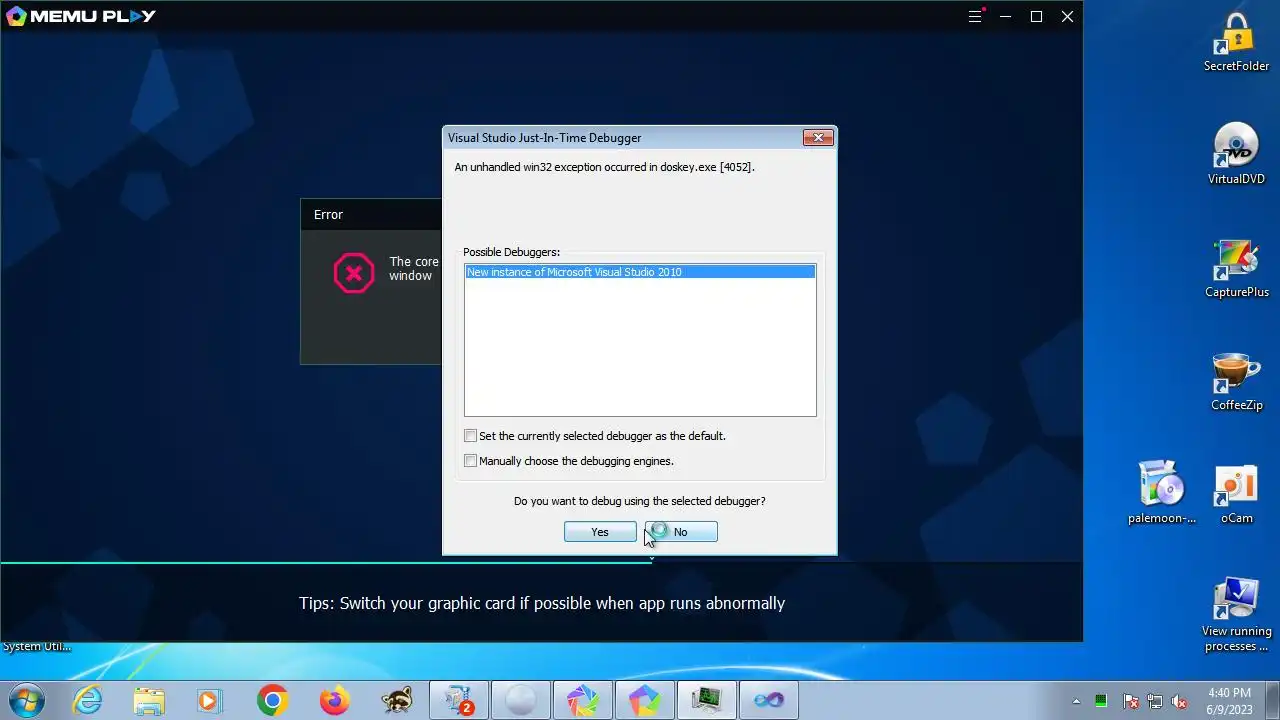Launch Internet Explorer from taskbar
Viewport: 1280px width, 720px height.
coord(88,701)
